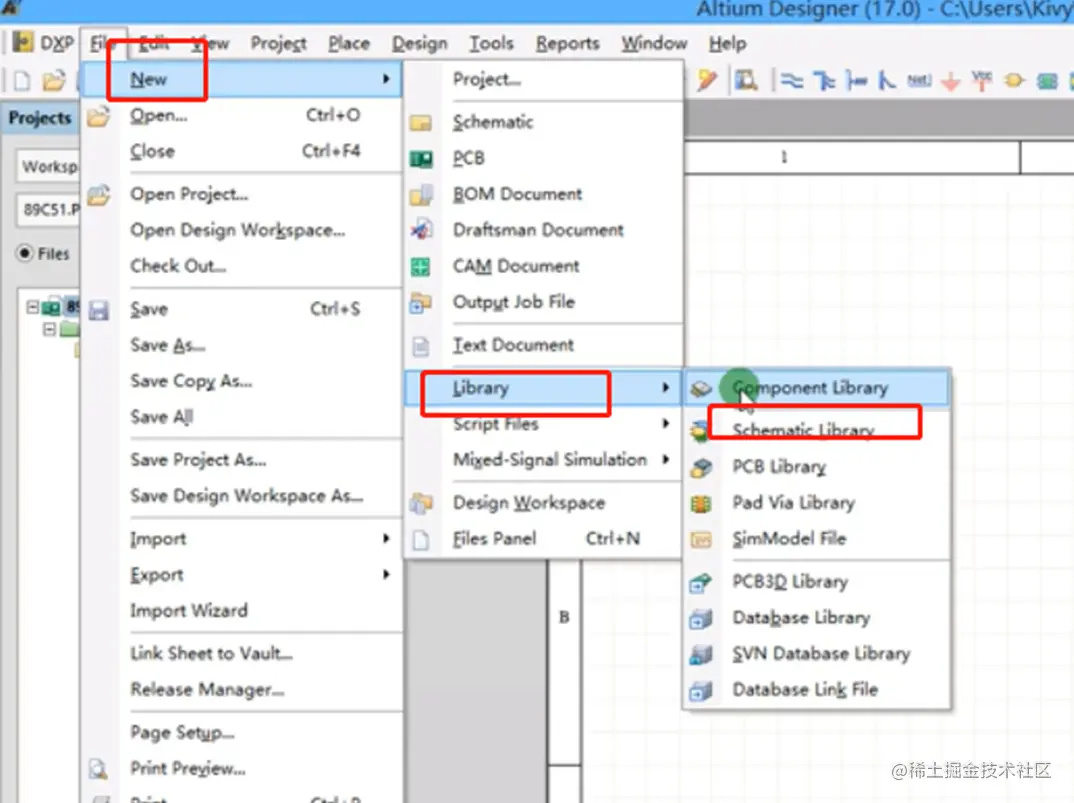Select Component Library in Library submenu
1074x803 pixels.
point(816,388)
